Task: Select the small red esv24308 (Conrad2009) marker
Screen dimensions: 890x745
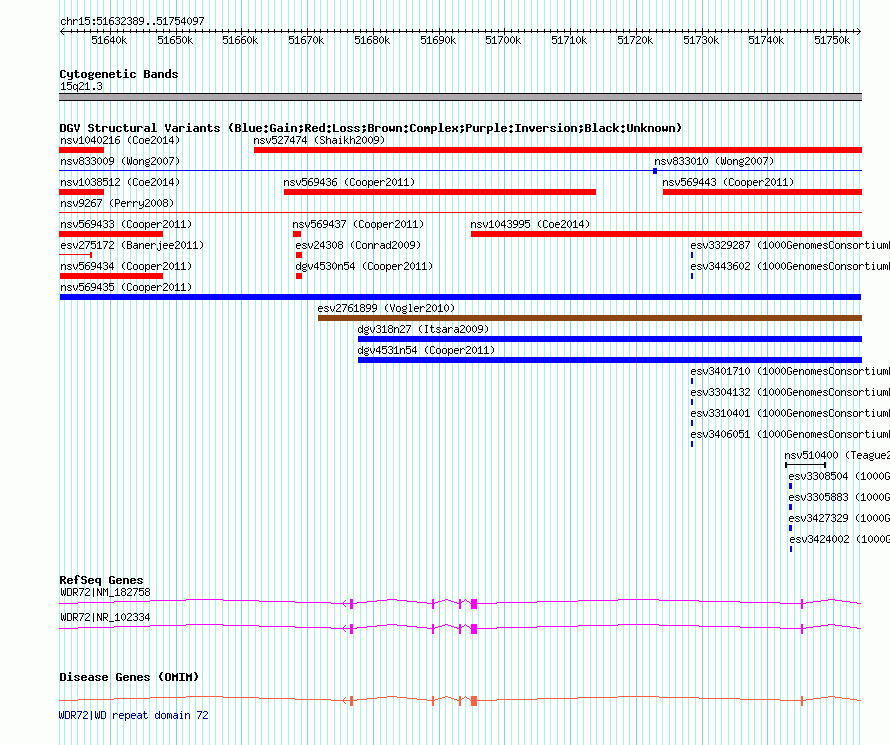Action: coord(299,255)
